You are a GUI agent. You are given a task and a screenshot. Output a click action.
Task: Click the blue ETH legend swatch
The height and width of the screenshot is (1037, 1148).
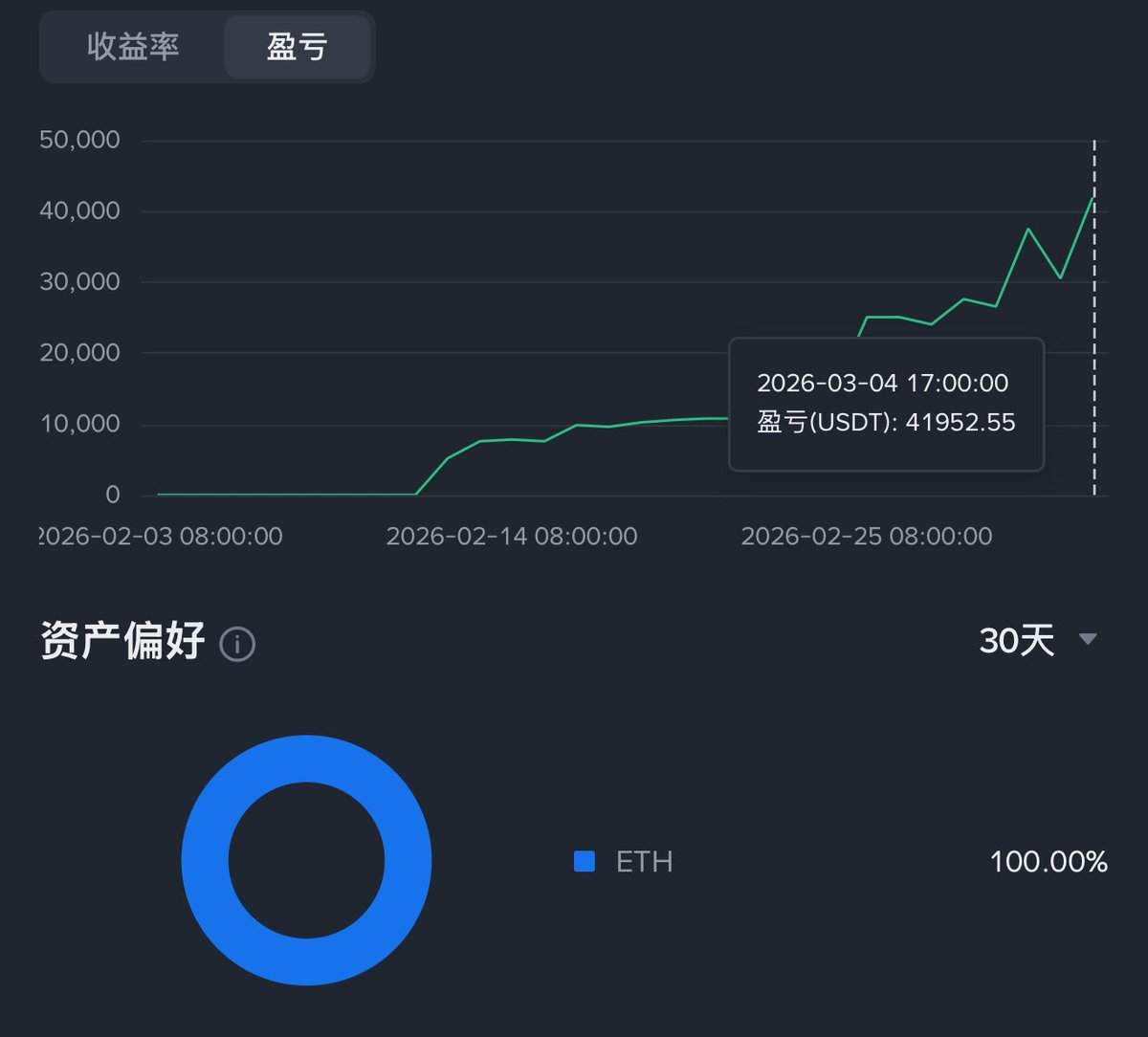click(585, 862)
